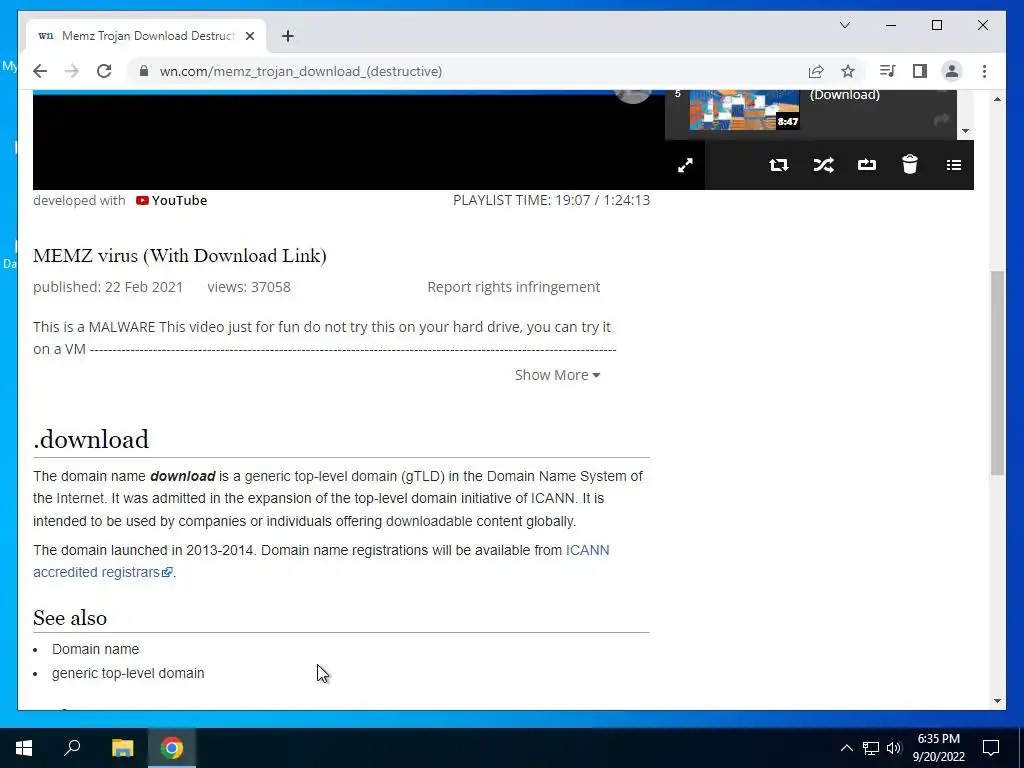Close the Memz Trojan Download tab
1024x768 pixels.
point(249,36)
